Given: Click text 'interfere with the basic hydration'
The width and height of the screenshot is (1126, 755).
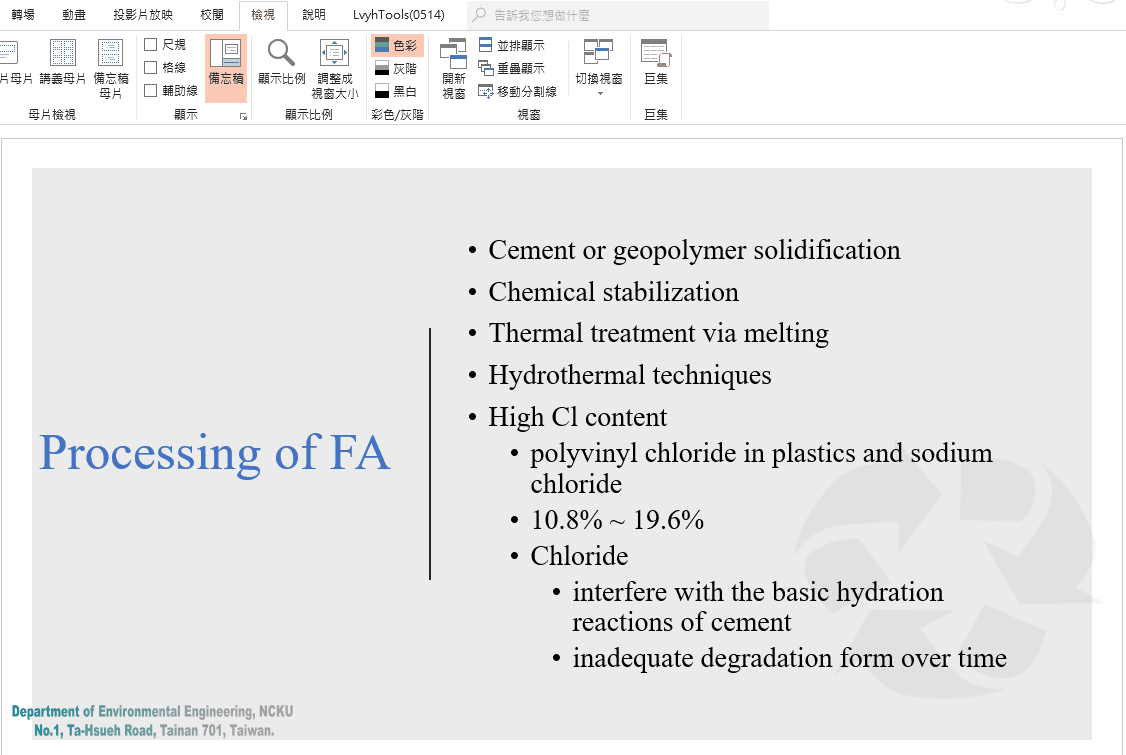Looking at the screenshot, I should pyautogui.click(x=758, y=592).
